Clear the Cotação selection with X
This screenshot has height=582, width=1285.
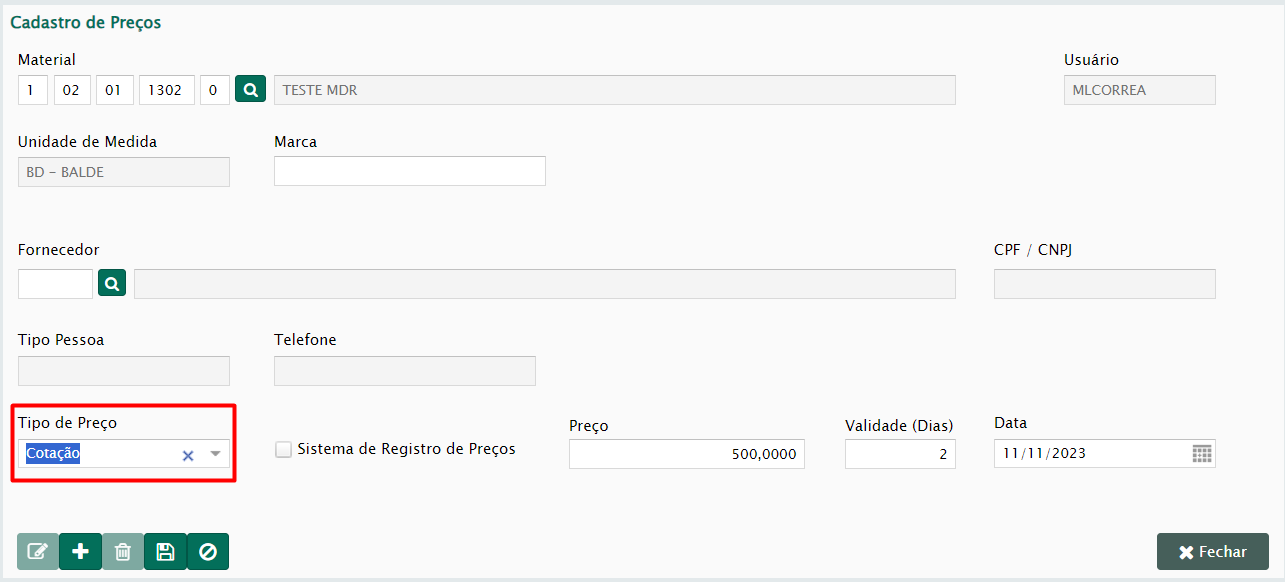point(187,455)
